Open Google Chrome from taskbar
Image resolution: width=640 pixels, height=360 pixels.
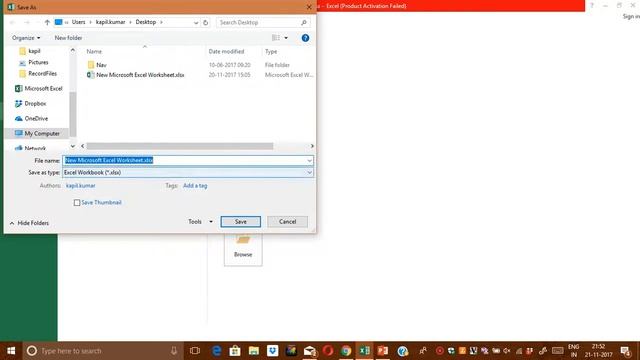[346, 351]
